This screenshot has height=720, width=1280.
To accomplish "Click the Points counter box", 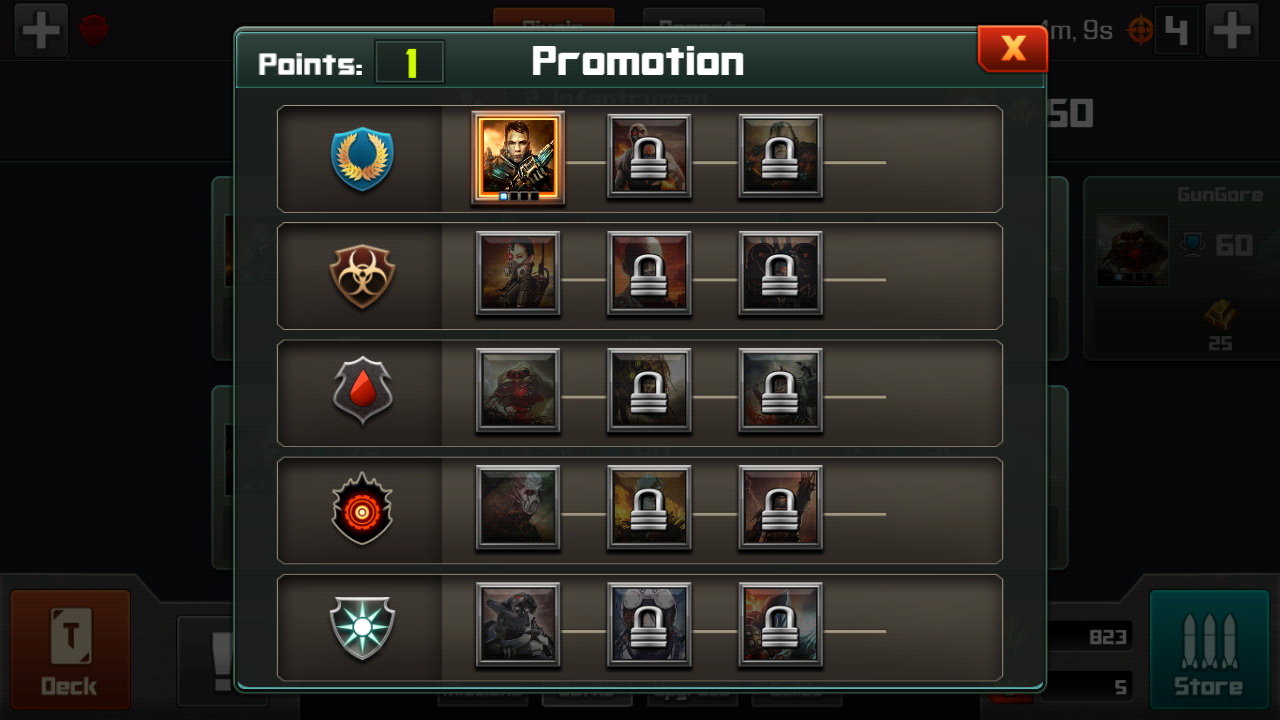I will pos(409,63).
